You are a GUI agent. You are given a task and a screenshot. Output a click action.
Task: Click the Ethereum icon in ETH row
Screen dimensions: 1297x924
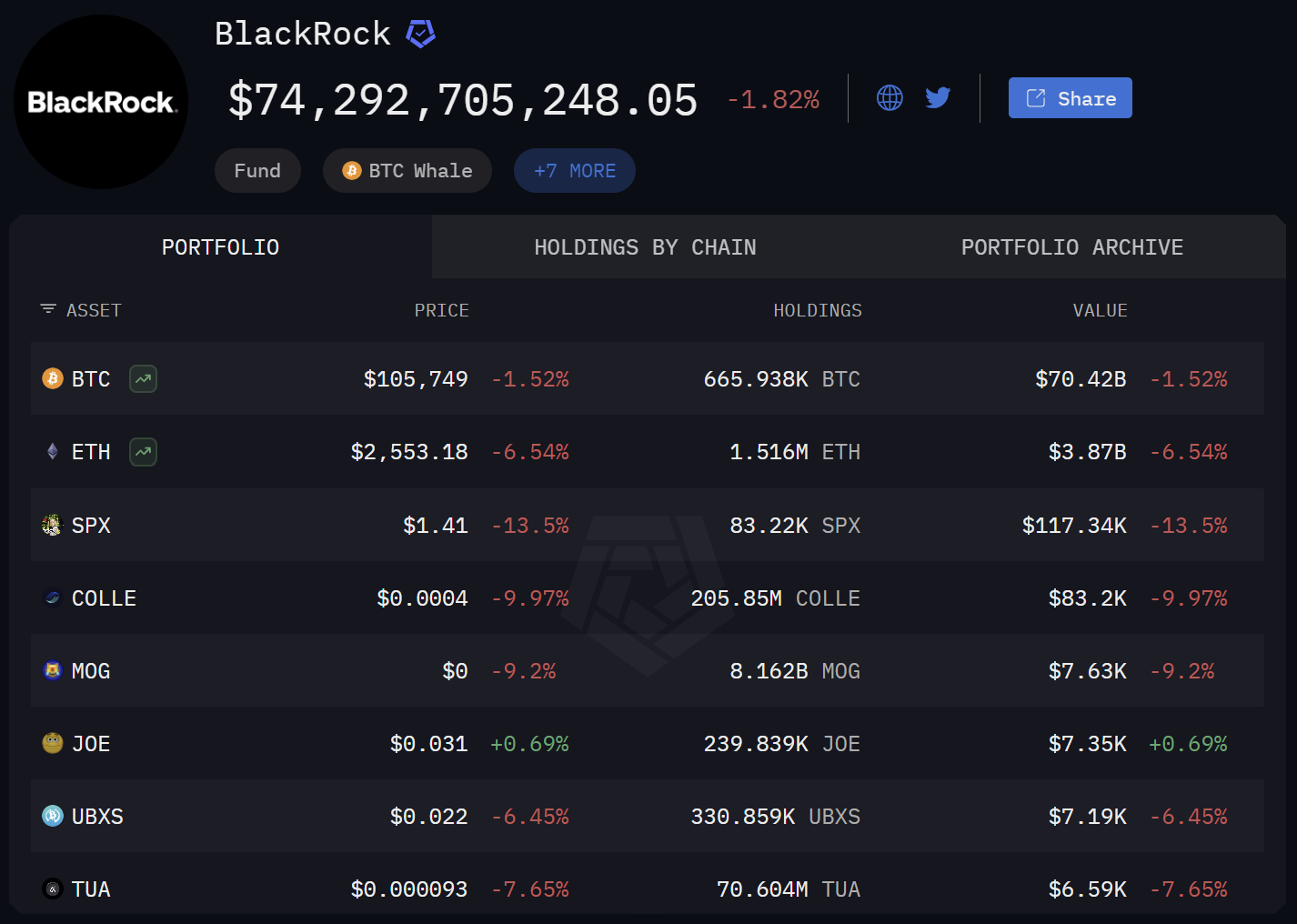53,452
